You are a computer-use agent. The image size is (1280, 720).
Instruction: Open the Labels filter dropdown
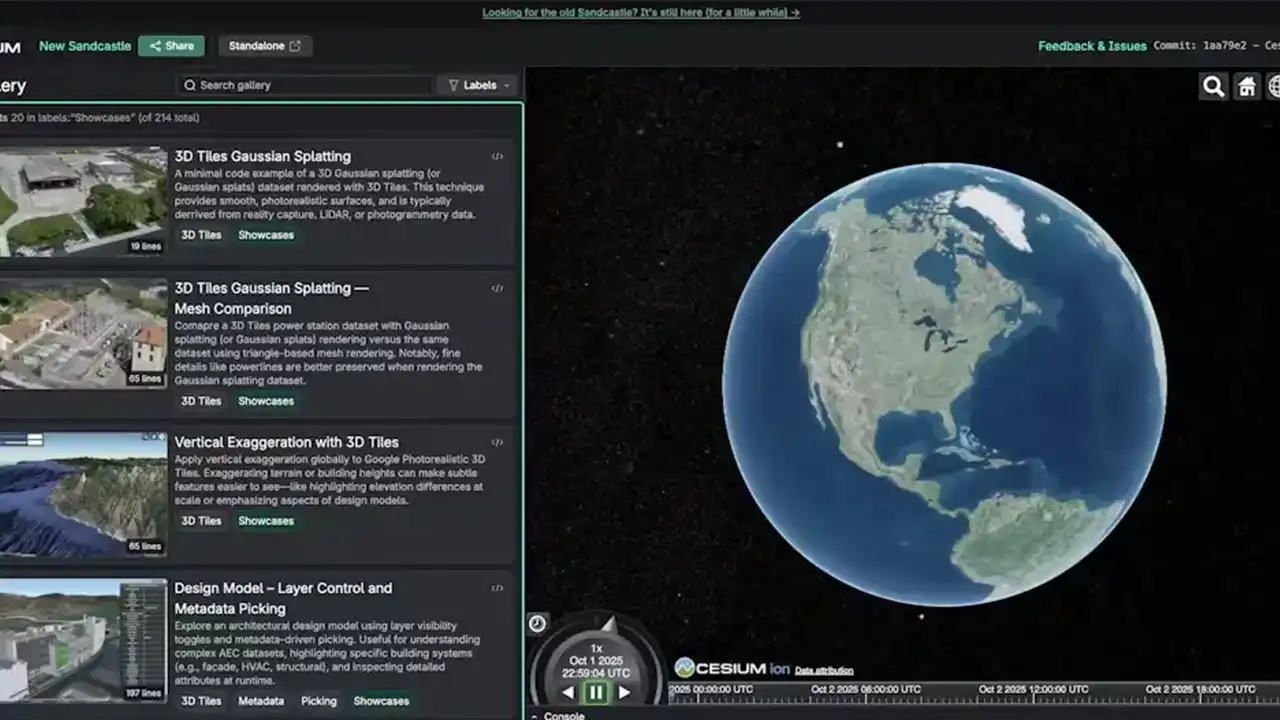(x=479, y=85)
